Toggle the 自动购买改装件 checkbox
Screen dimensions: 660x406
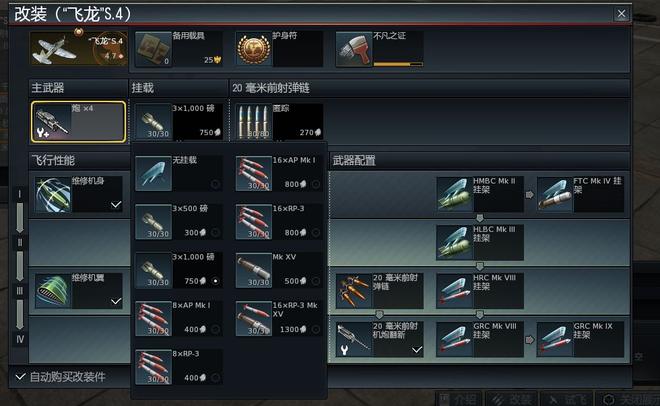pos(20,377)
